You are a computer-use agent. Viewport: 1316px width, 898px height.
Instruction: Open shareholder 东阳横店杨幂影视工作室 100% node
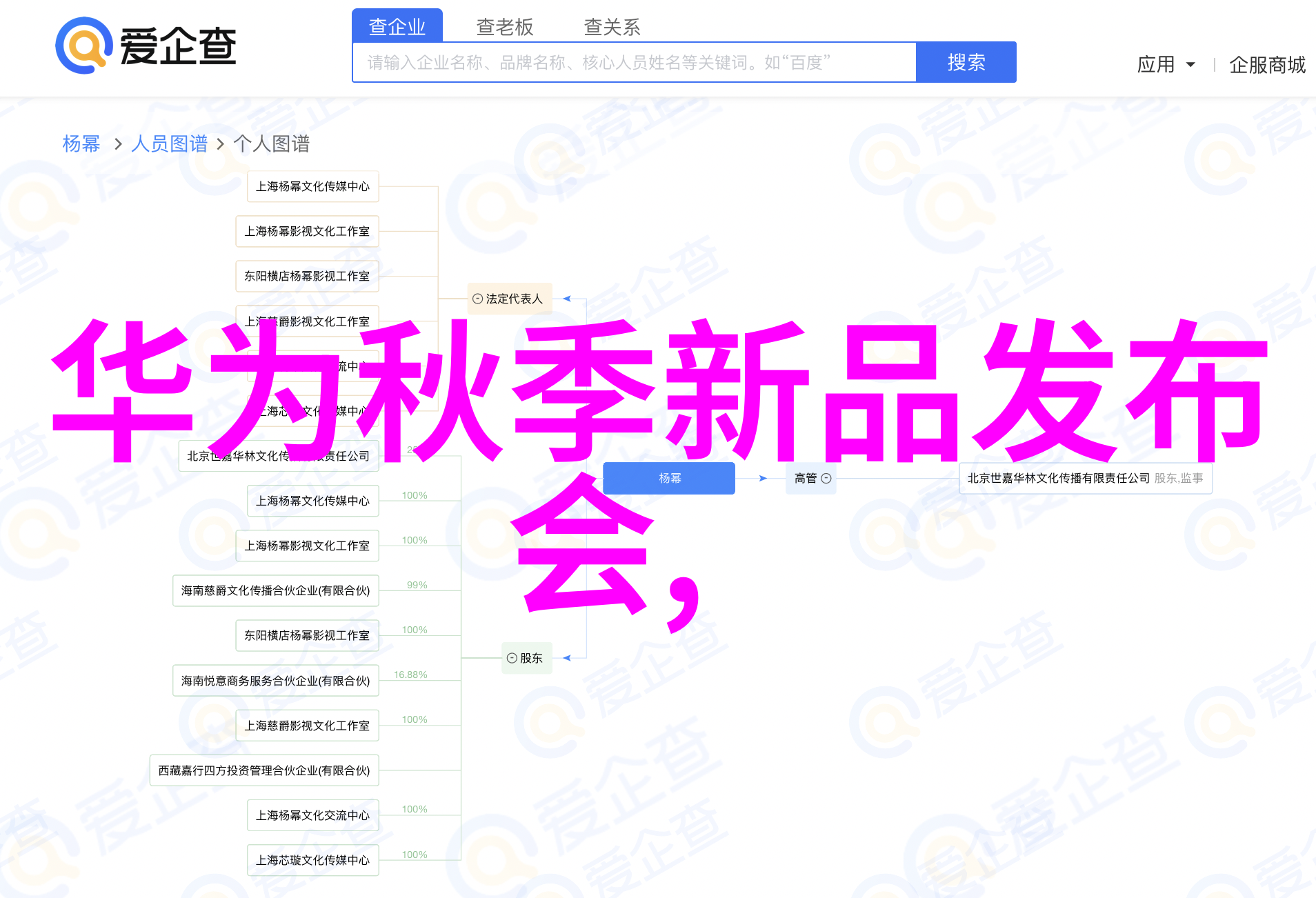click(308, 635)
